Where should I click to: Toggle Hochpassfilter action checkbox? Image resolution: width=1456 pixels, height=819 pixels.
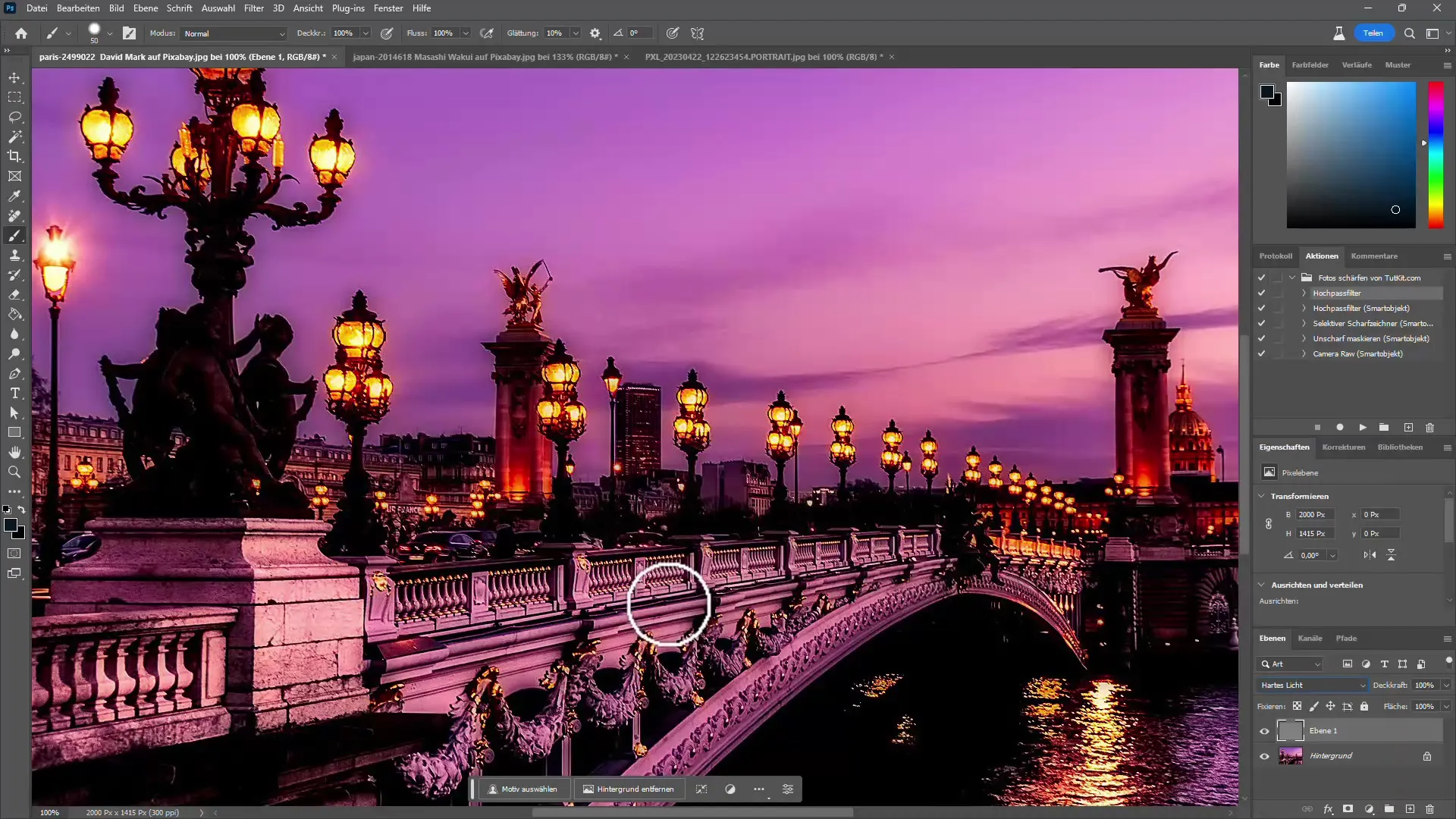[x=1263, y=293]
